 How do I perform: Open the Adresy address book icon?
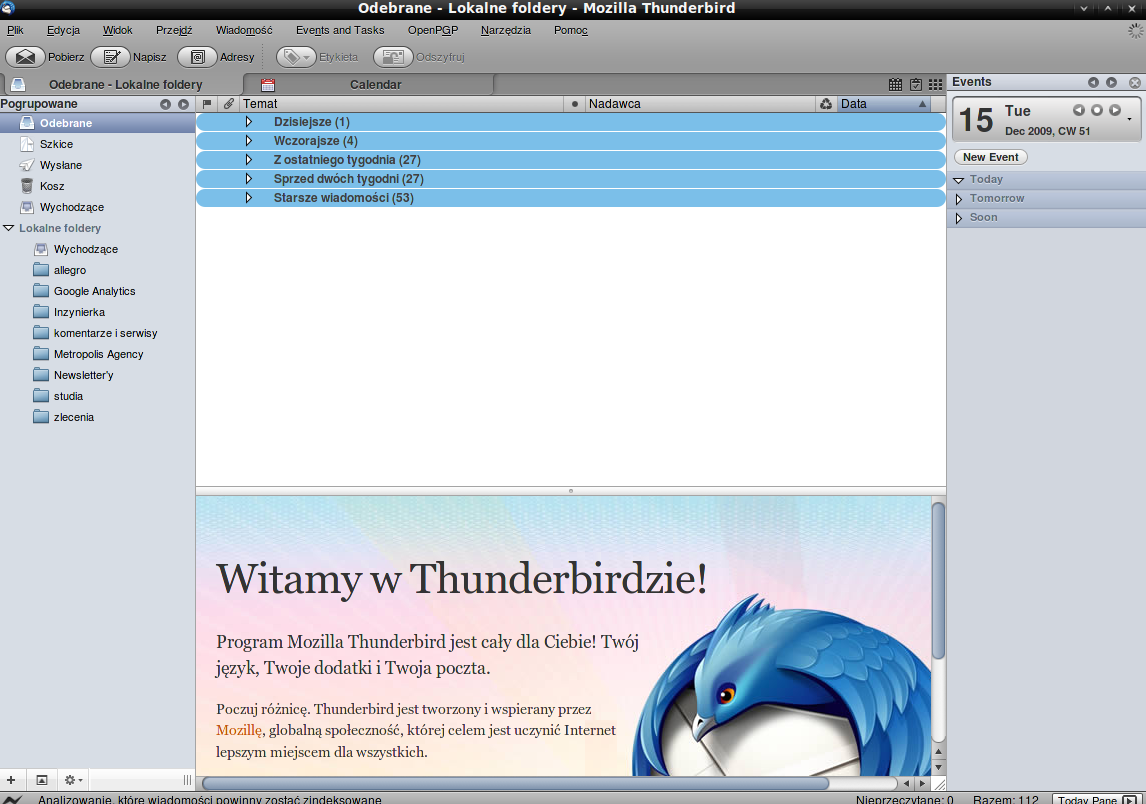pyautogui.click(x=197, y=57)
